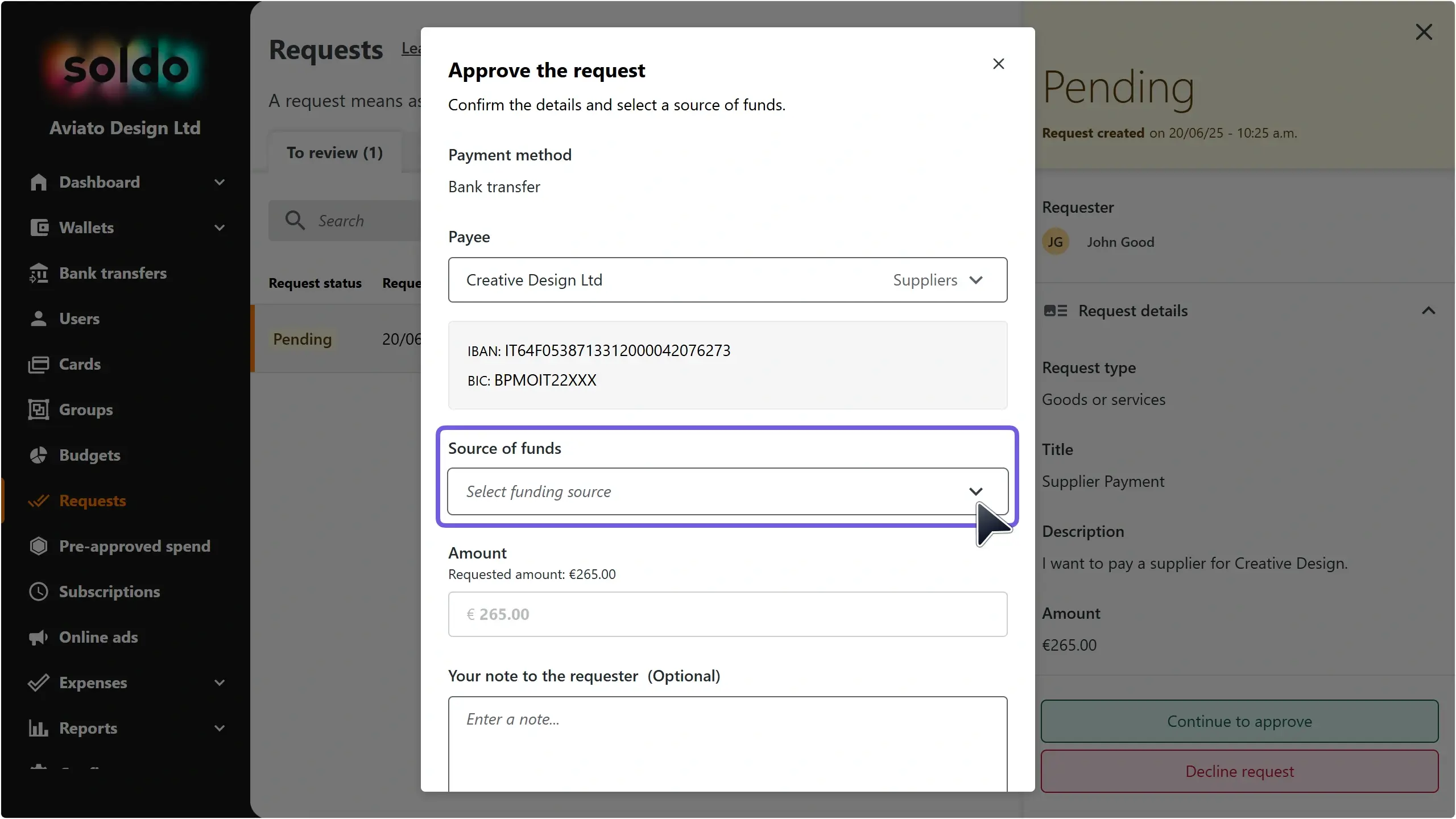Click the Wallets icon in sidebar
Image resolution: width=1456 pixels, height=819 pixels.
pos(39,227)
